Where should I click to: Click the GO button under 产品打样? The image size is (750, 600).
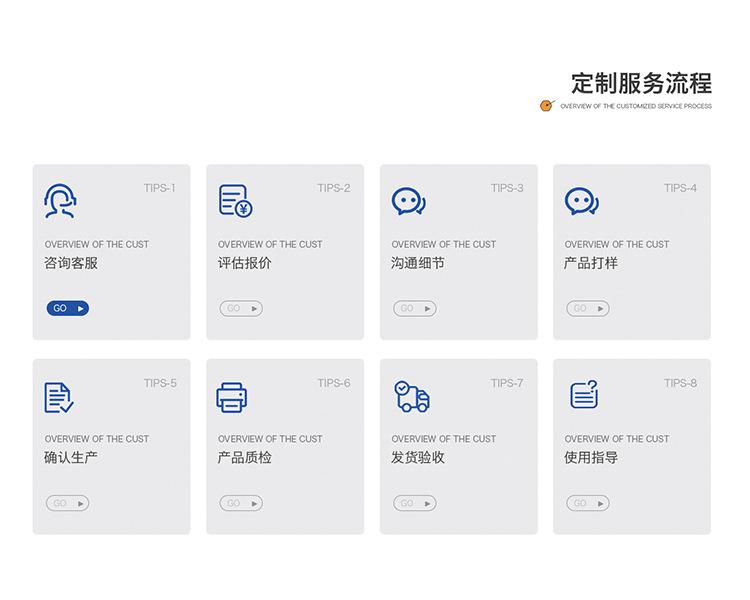tap(588, 309)
